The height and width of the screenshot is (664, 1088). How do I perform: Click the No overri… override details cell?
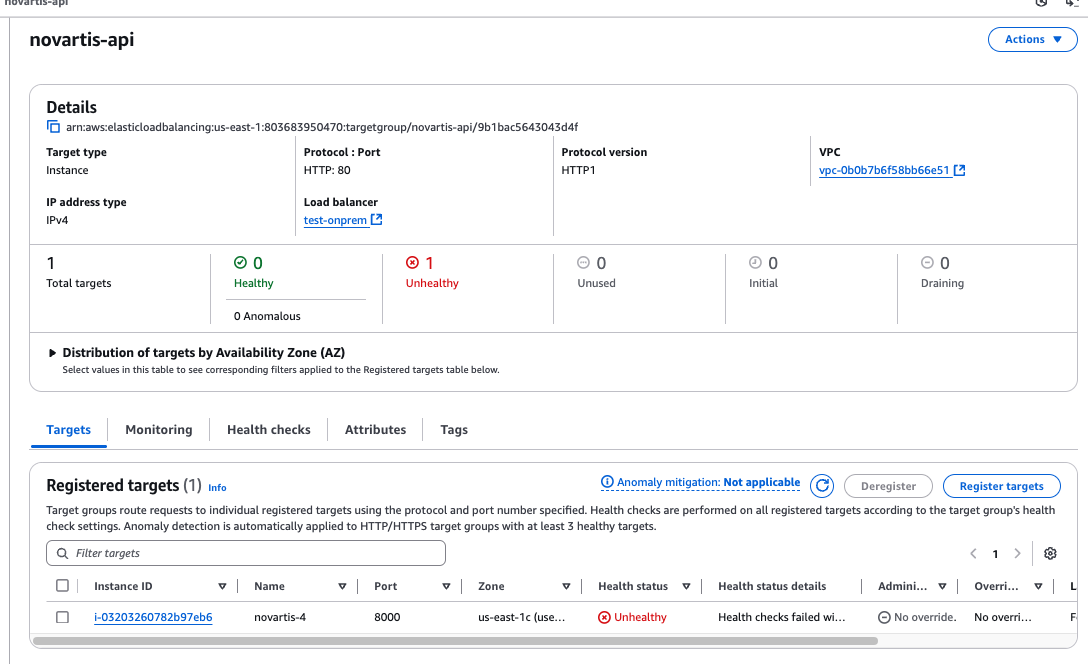tap(1003, 617)
